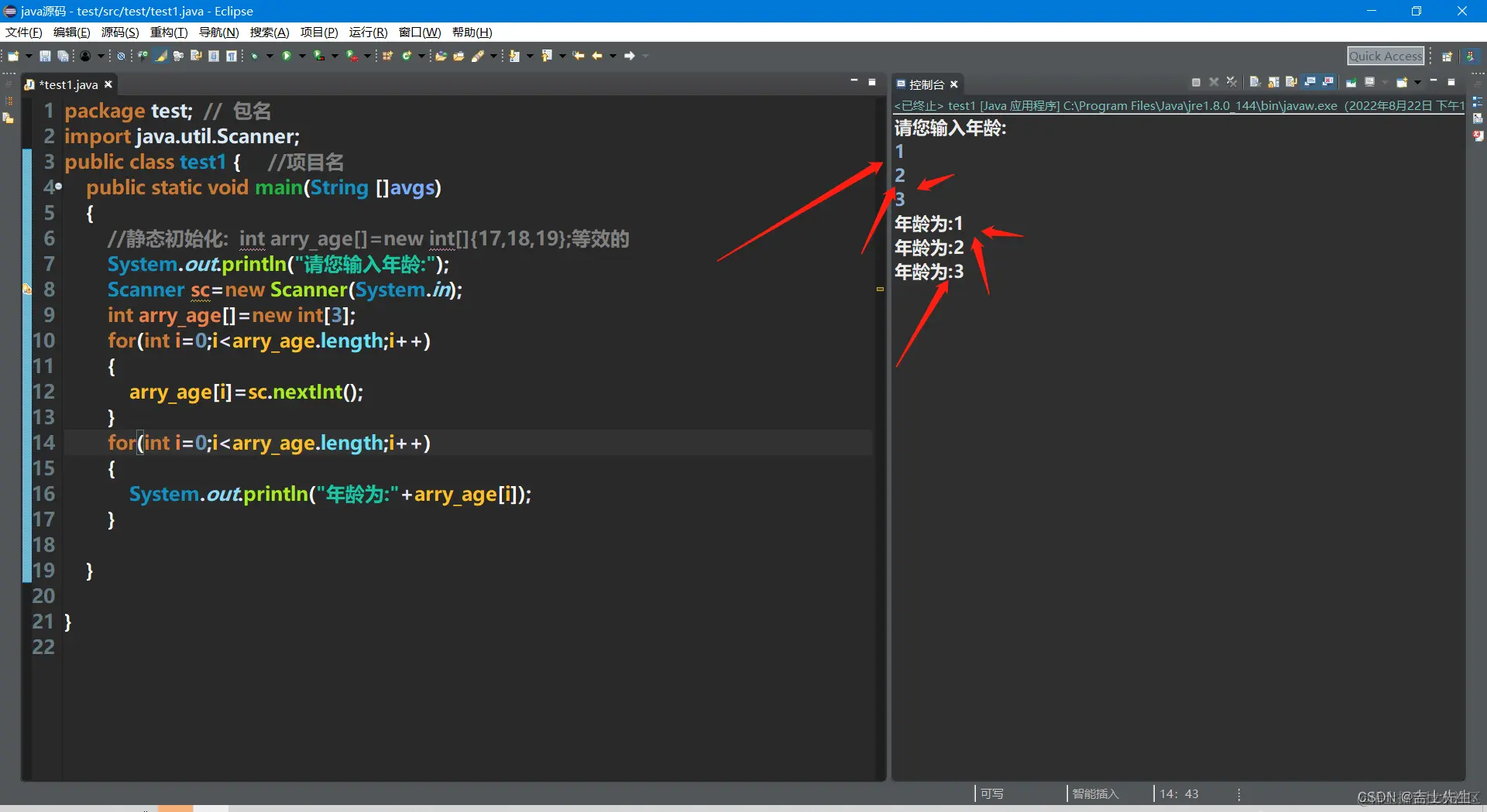This screenshot has width=1487, height=812.
Task: Toggle show console on standard output change
Action: [x=1310, y=82]
